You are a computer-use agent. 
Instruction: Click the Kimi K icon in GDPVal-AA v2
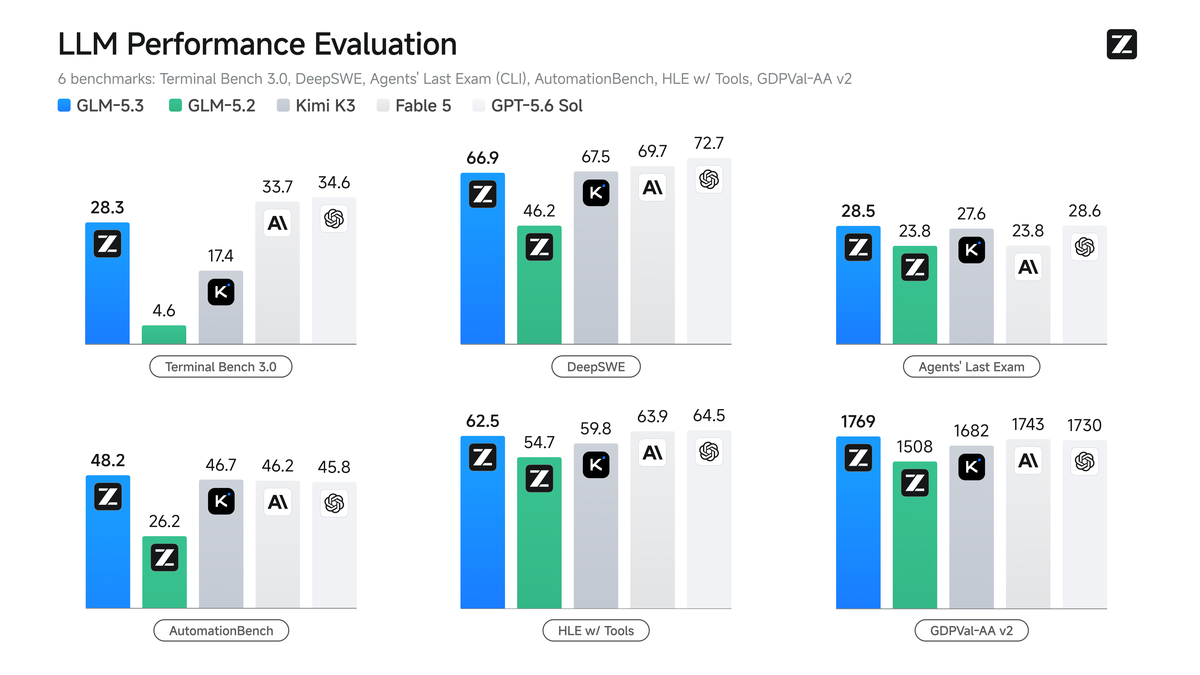(971, 467)
